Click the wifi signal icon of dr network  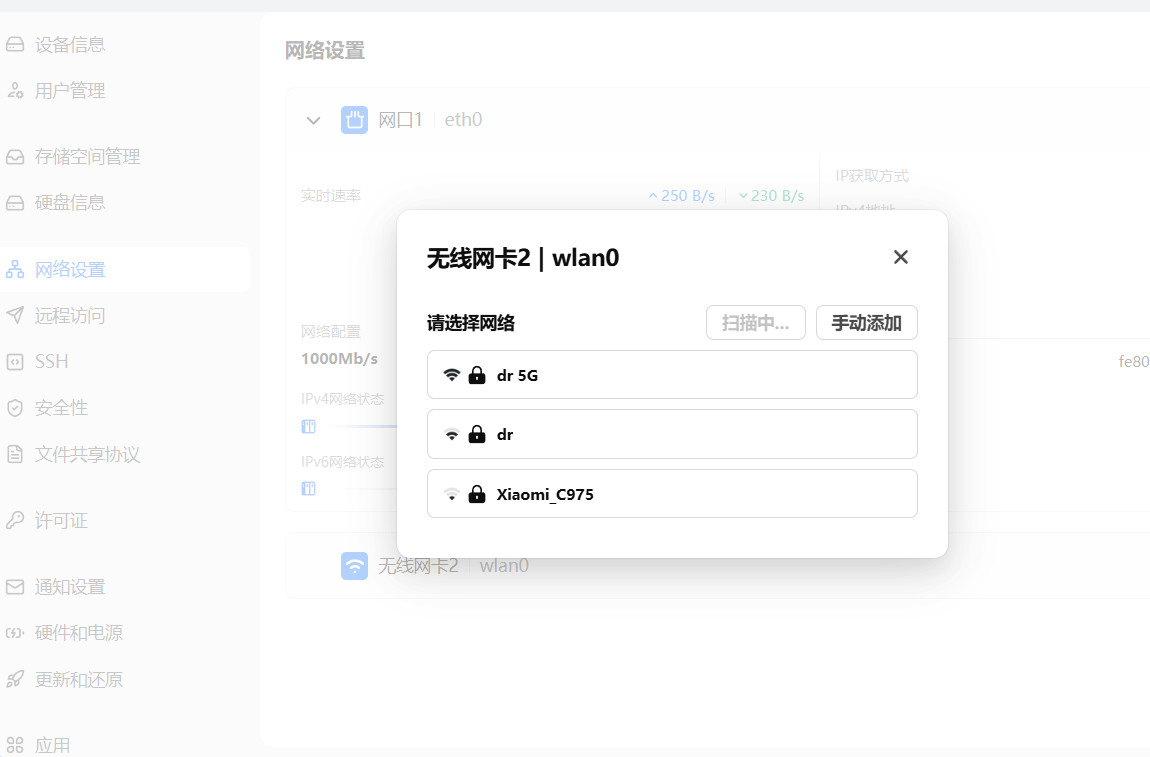pos(452,435)
